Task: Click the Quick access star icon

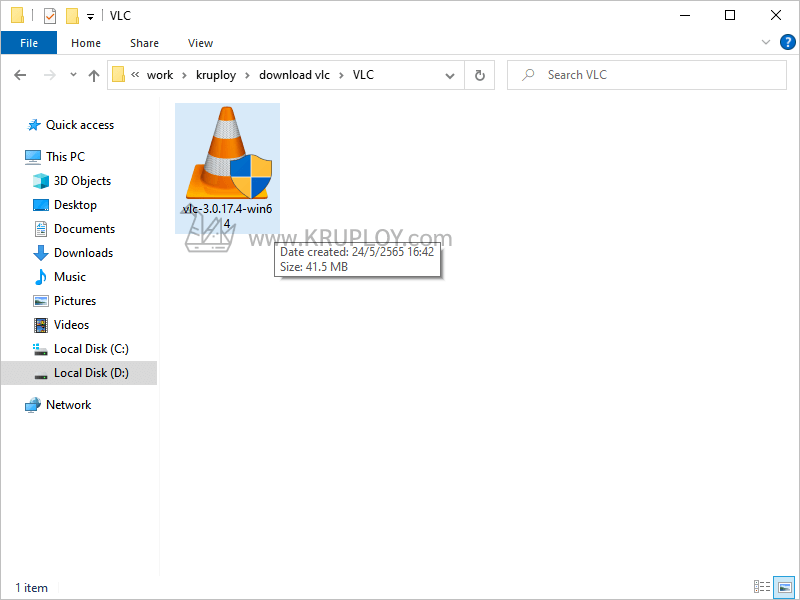Action: pyautogui.click(x=34, y=125)
